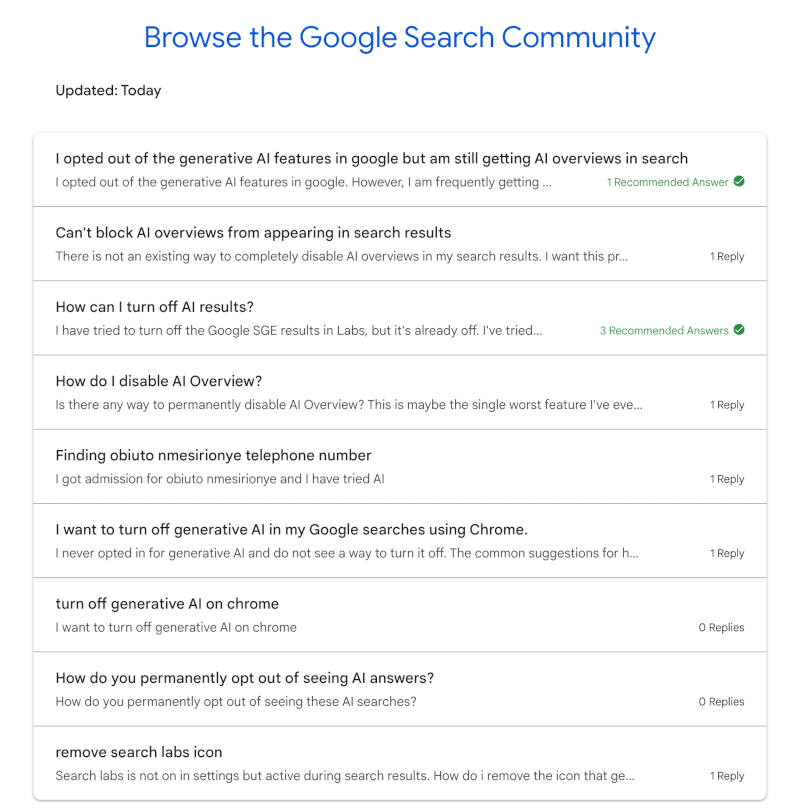Click '1 Recommended Answer' label
The image size is (800, 809).
(x=667, y=182)
